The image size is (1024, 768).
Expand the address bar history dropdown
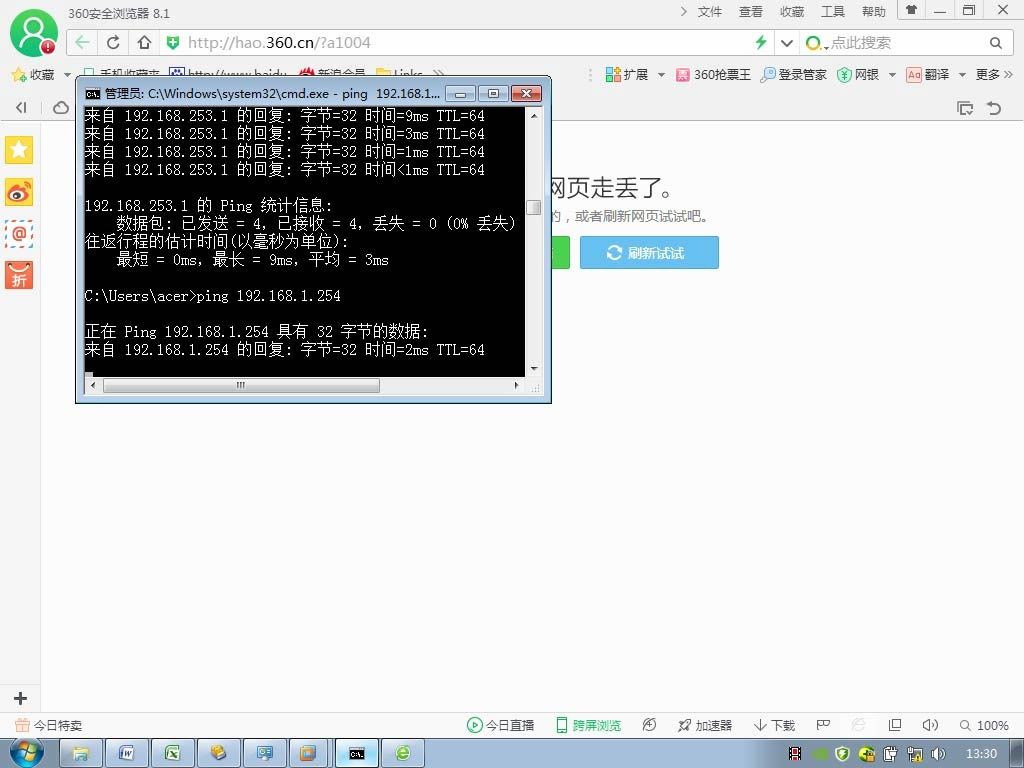[787, 43]
